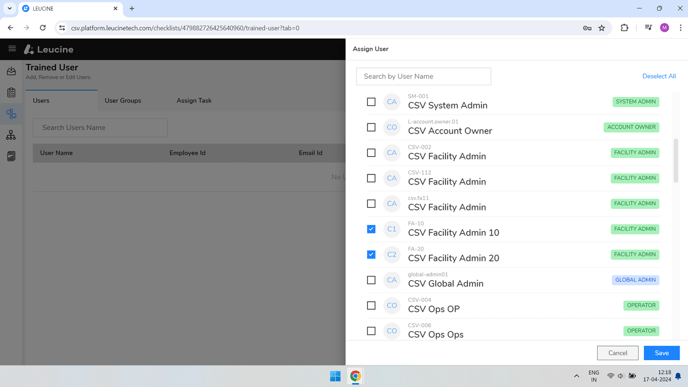The image size is (688, 387).
Task: Open Wi-Fi network tray icon
Action: [x=610, y=376]
